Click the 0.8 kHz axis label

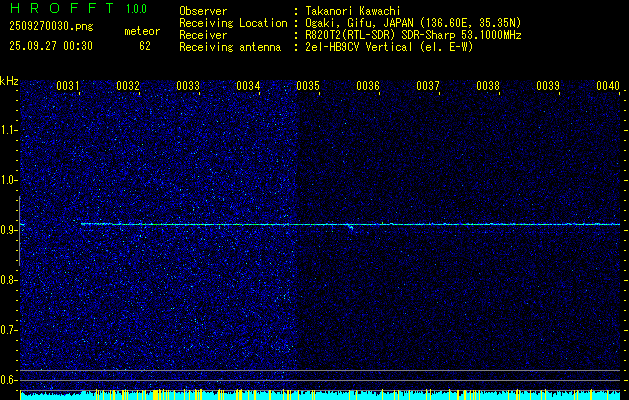[x=8, y=280]
